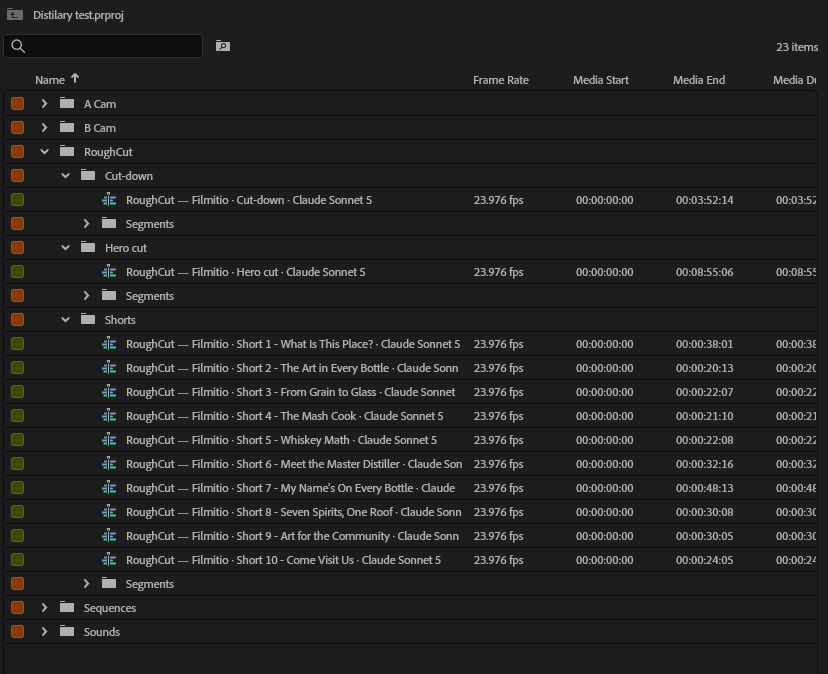Click the Media Start value of Short 9 row
Screen dimensions: 828x674
tap(605, 536)
